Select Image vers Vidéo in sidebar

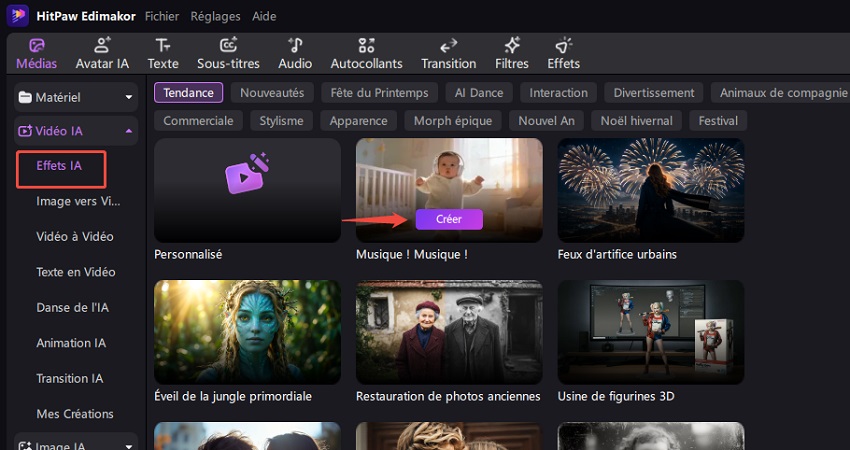(78, 201)
